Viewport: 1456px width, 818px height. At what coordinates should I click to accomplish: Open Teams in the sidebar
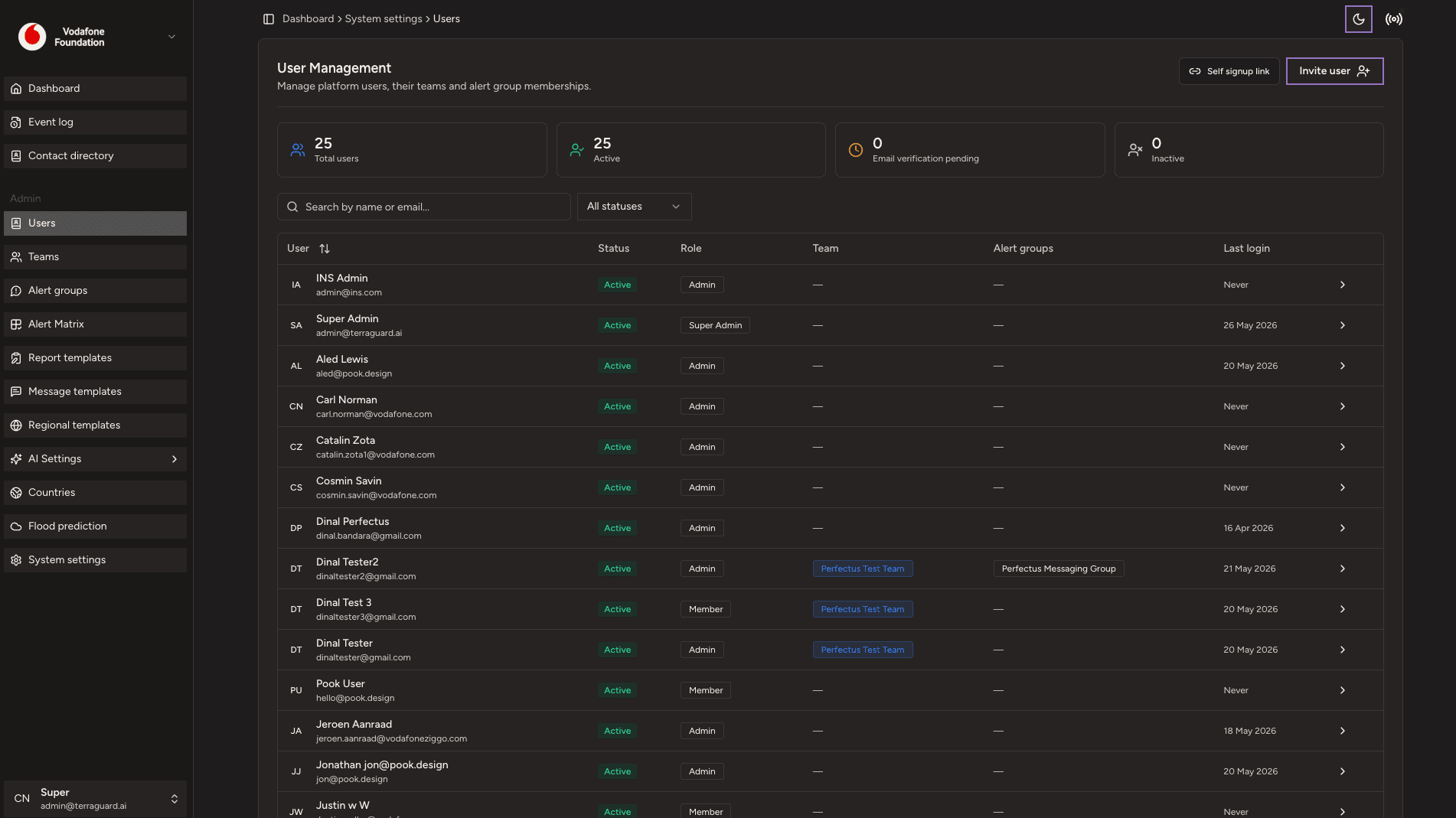pyautogui.click(x=95, y=257)
